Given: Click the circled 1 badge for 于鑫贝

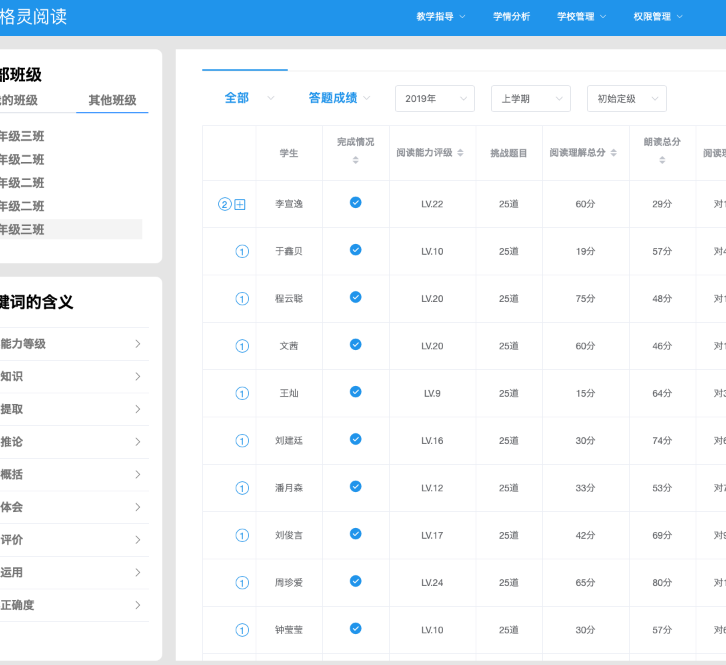Looking at the screenshot, I should coord(242,251).
